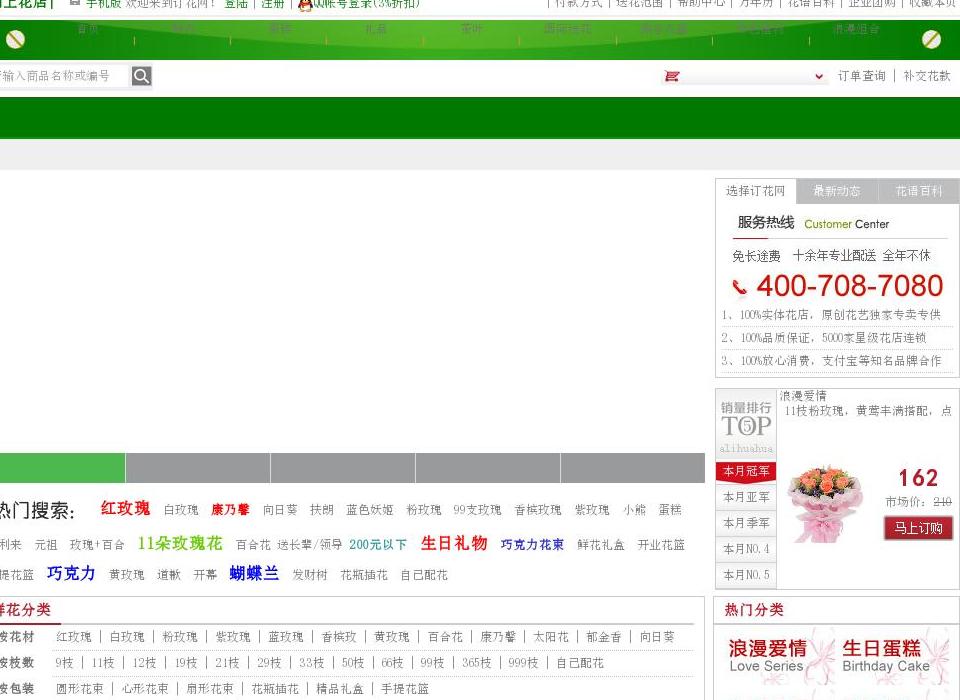Click large red 红玫瑰 hot search link
Image resolution: width=960 pixels, height=700 pixels.
click(x=126, y=508)
